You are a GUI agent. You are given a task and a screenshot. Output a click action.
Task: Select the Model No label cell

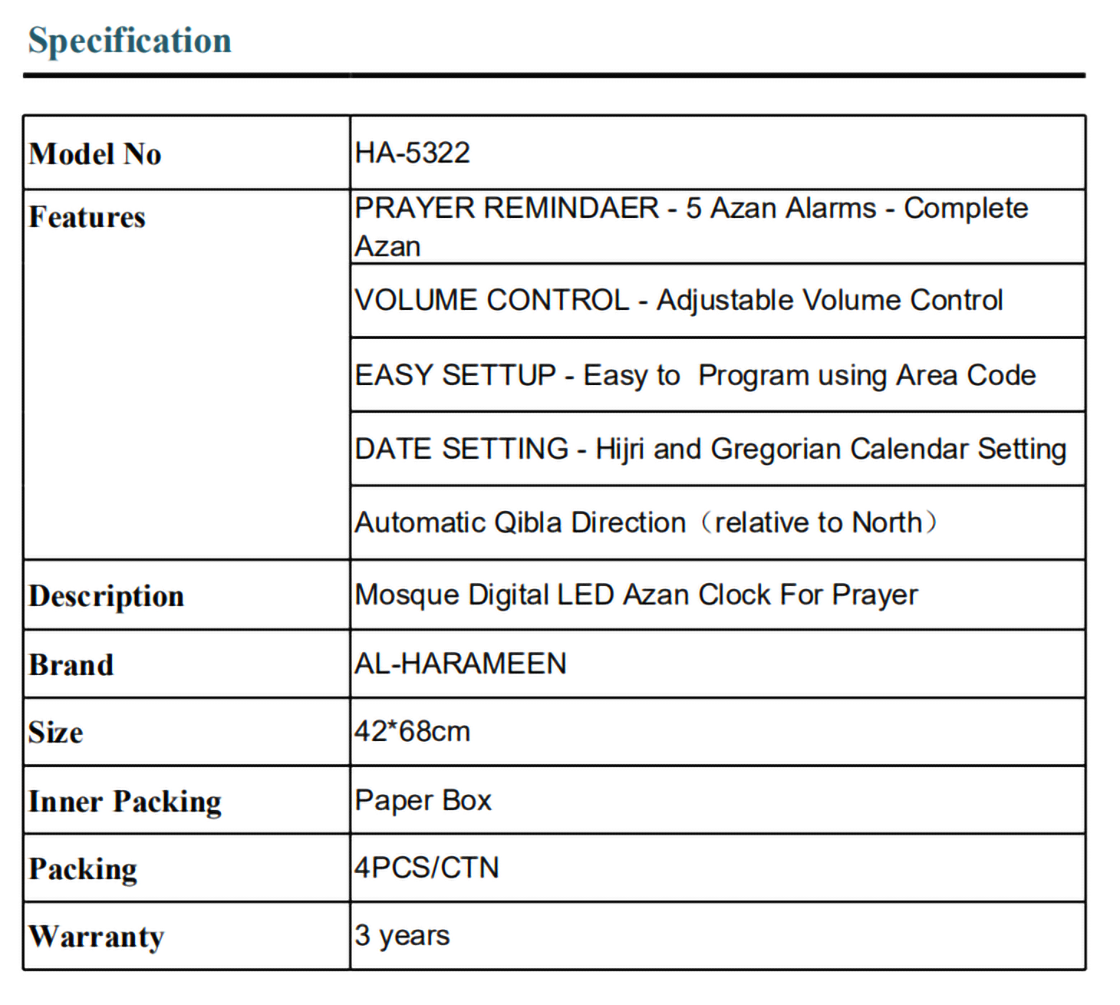96,154
